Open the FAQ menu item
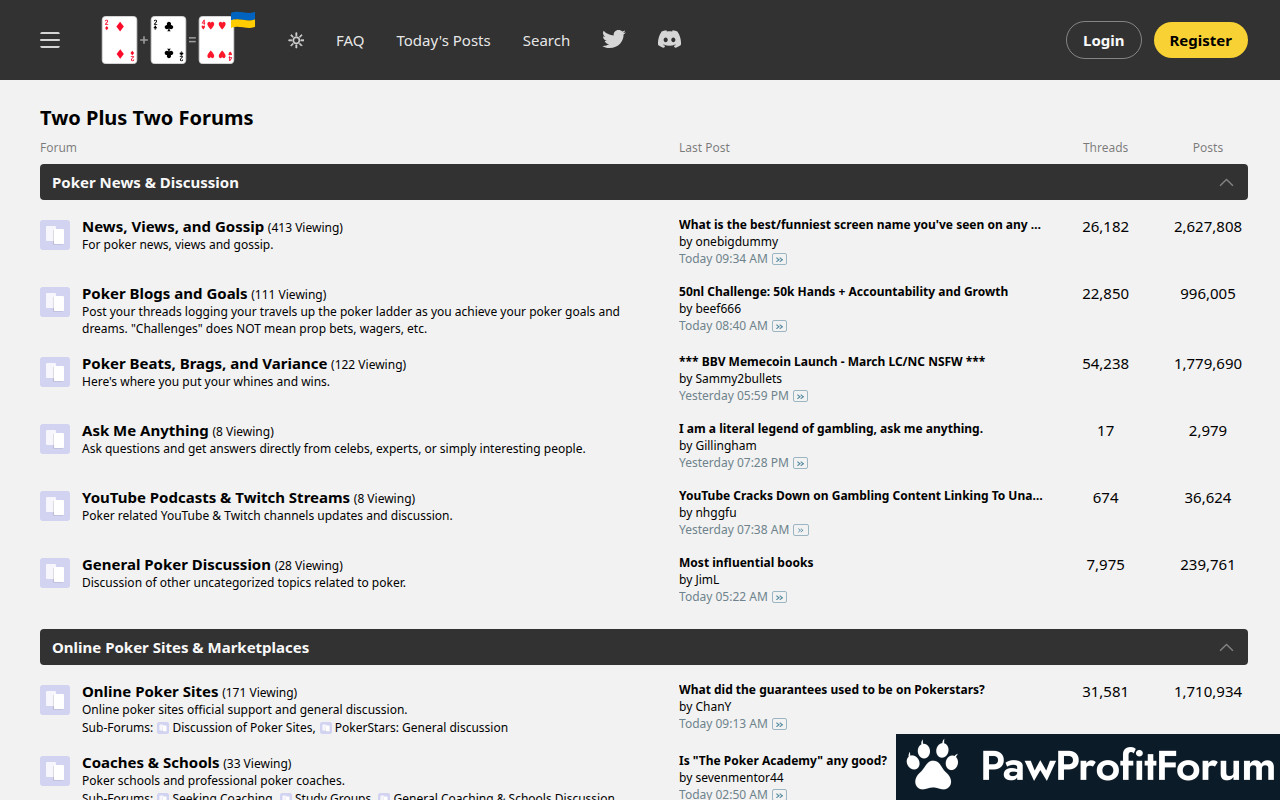 coord(350,40)
